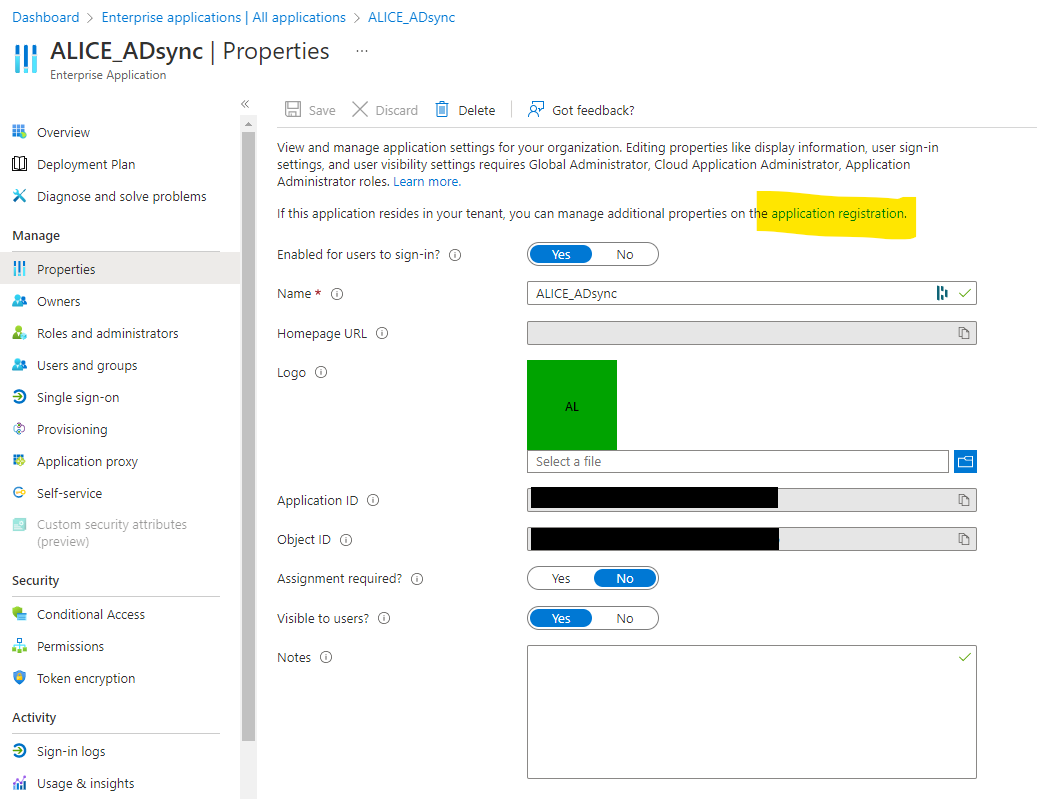The height and width of the screenshot is (799, 1037).
Task: Click the Got feedback person icon
Action: pos(536,109)
